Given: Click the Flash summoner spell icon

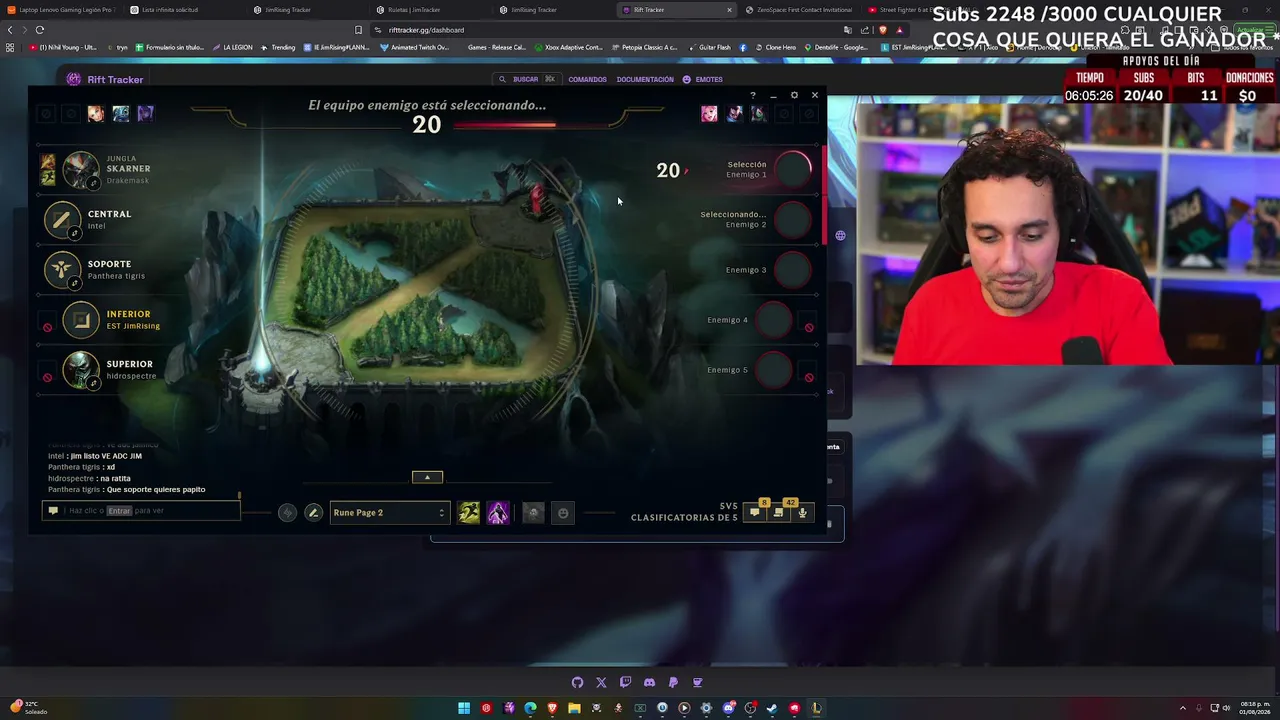Looking at the screenshot, I should click(x=469, y=513).
